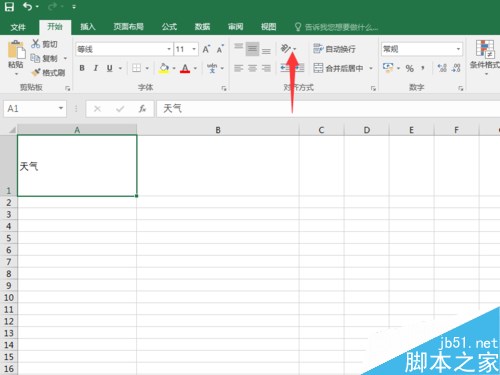Image resolution: width=500 pixels, height=375 pixels.
Task: Open the 对齐方式 dialog launcher
Action: tap(373, 88)
